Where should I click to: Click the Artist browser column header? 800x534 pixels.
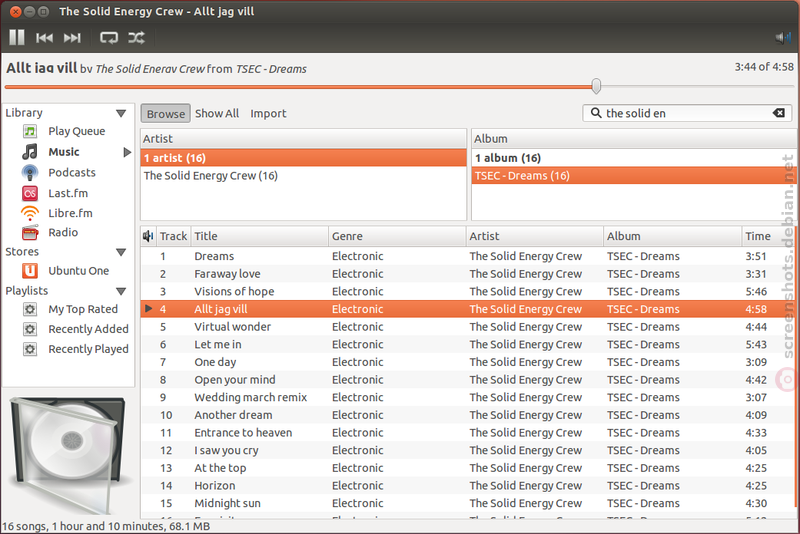click(304, 139)
